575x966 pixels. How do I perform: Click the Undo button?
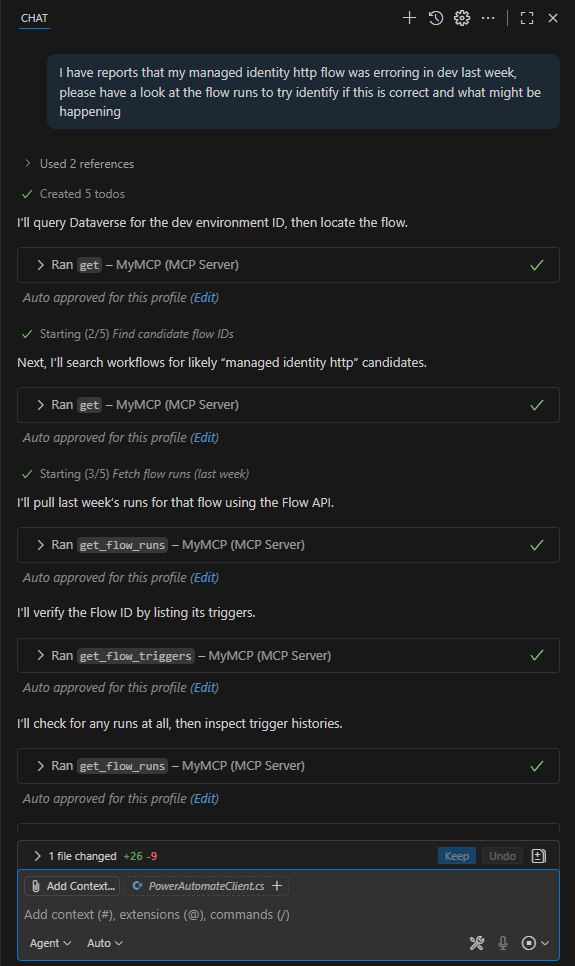click(x=502, y=856)
